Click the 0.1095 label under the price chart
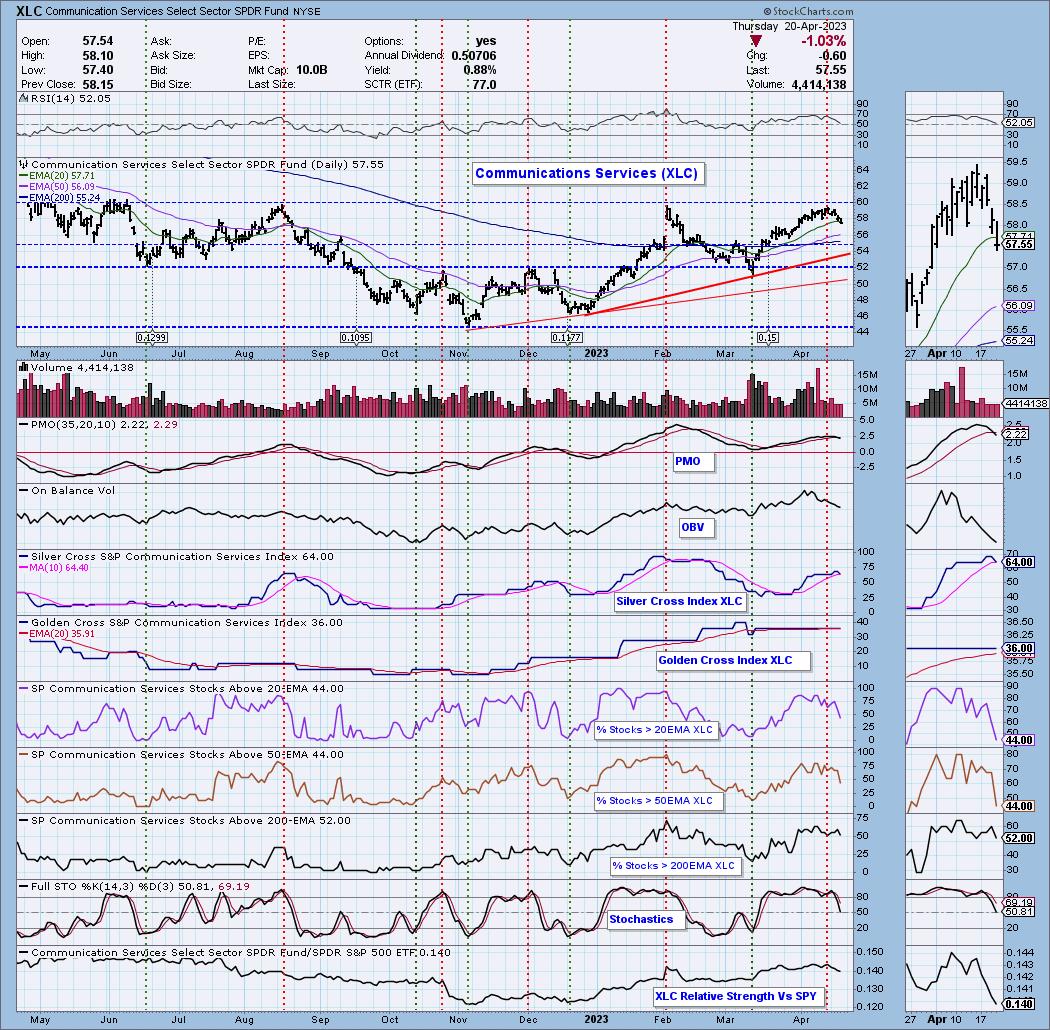Viewport: 1050px width, 1030px height. tap(356, 338)
